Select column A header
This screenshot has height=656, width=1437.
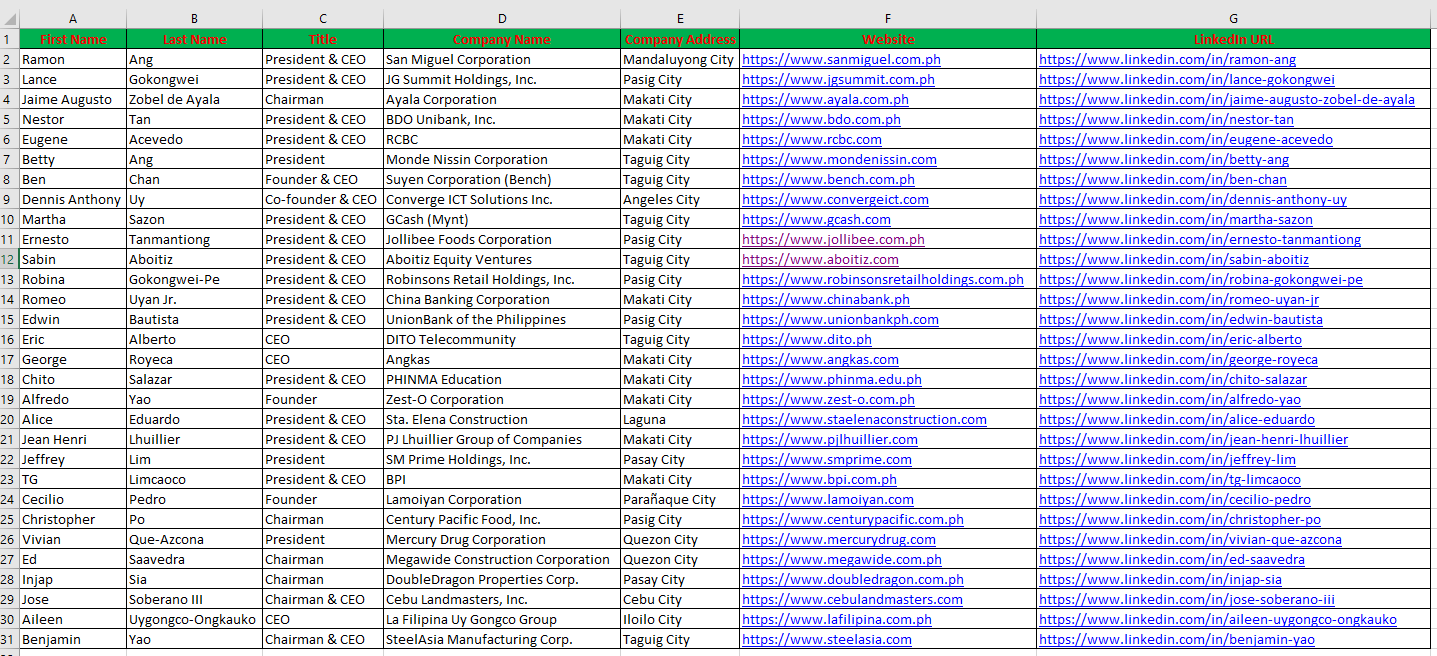73,18
